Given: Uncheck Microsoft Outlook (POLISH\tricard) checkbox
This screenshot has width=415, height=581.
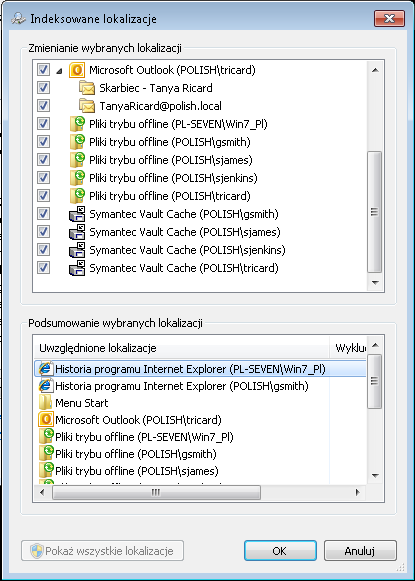Looking at the screenshot, I should click(x=43, y=70).
